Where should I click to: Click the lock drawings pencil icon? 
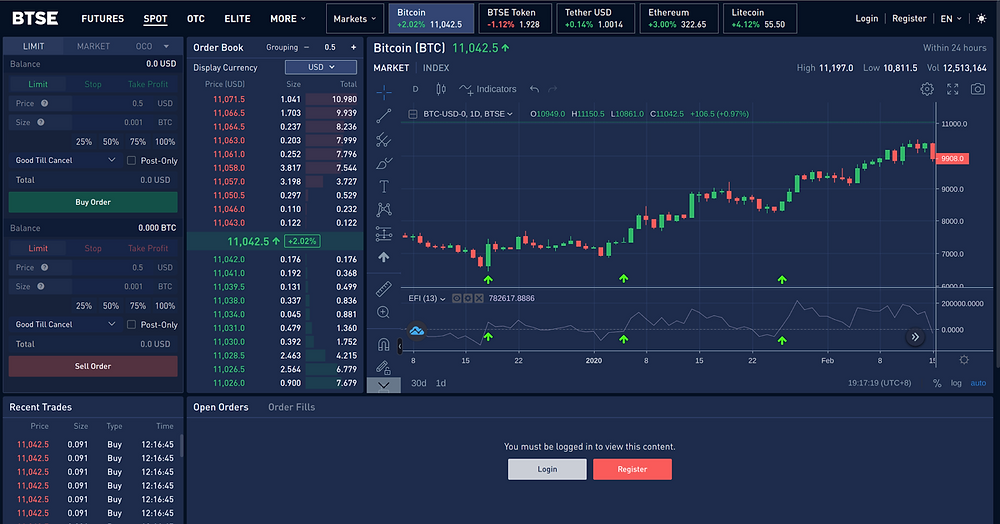(x=384, y=367)
